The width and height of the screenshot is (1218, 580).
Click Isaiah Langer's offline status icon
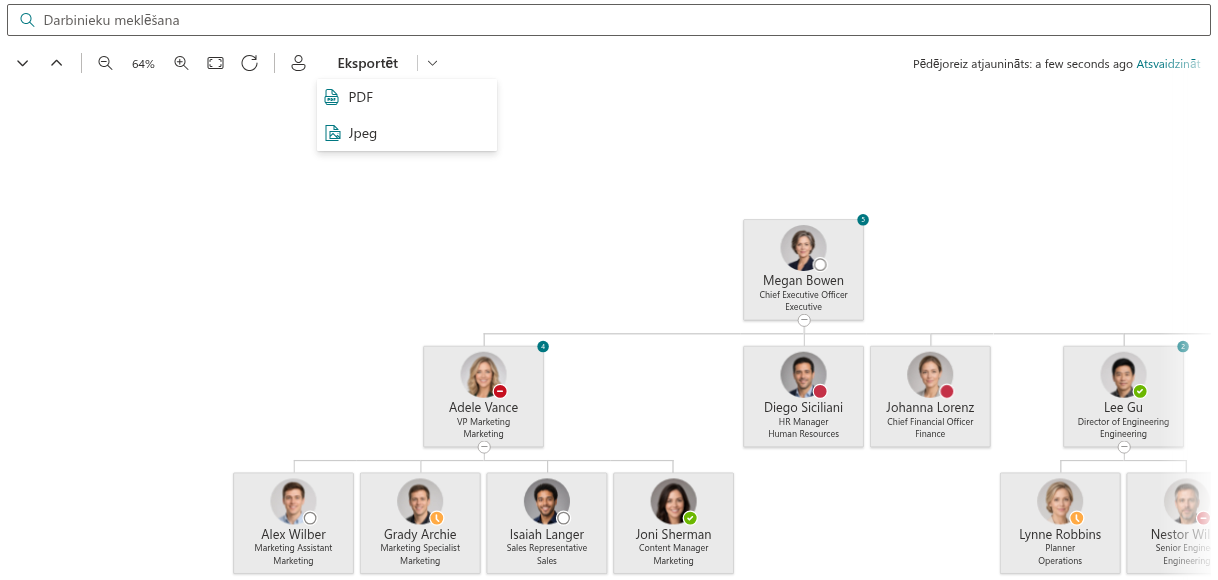pyautogui.click(x=563, y=518)
